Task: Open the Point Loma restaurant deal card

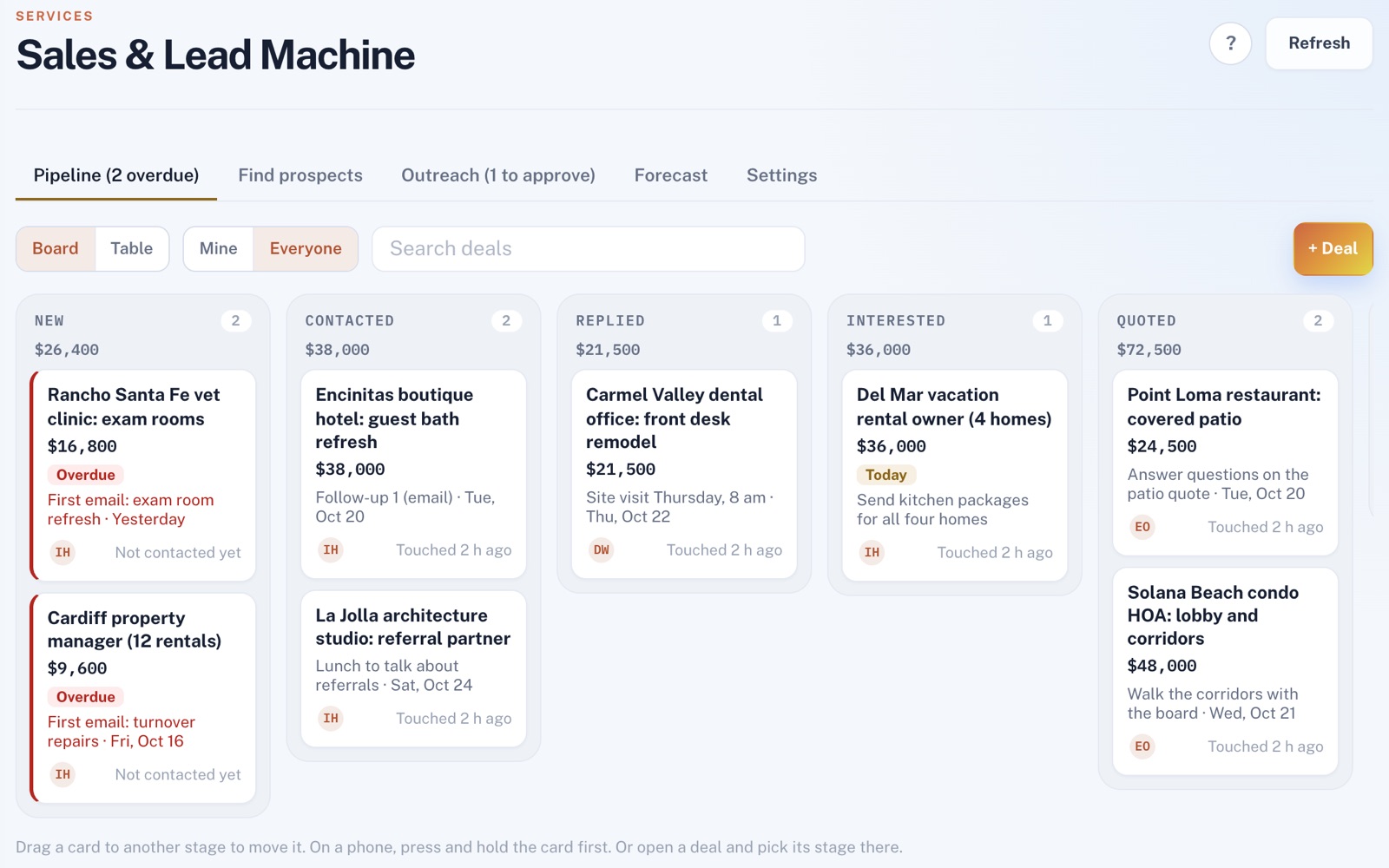Action: click(x=1225, y=463)
